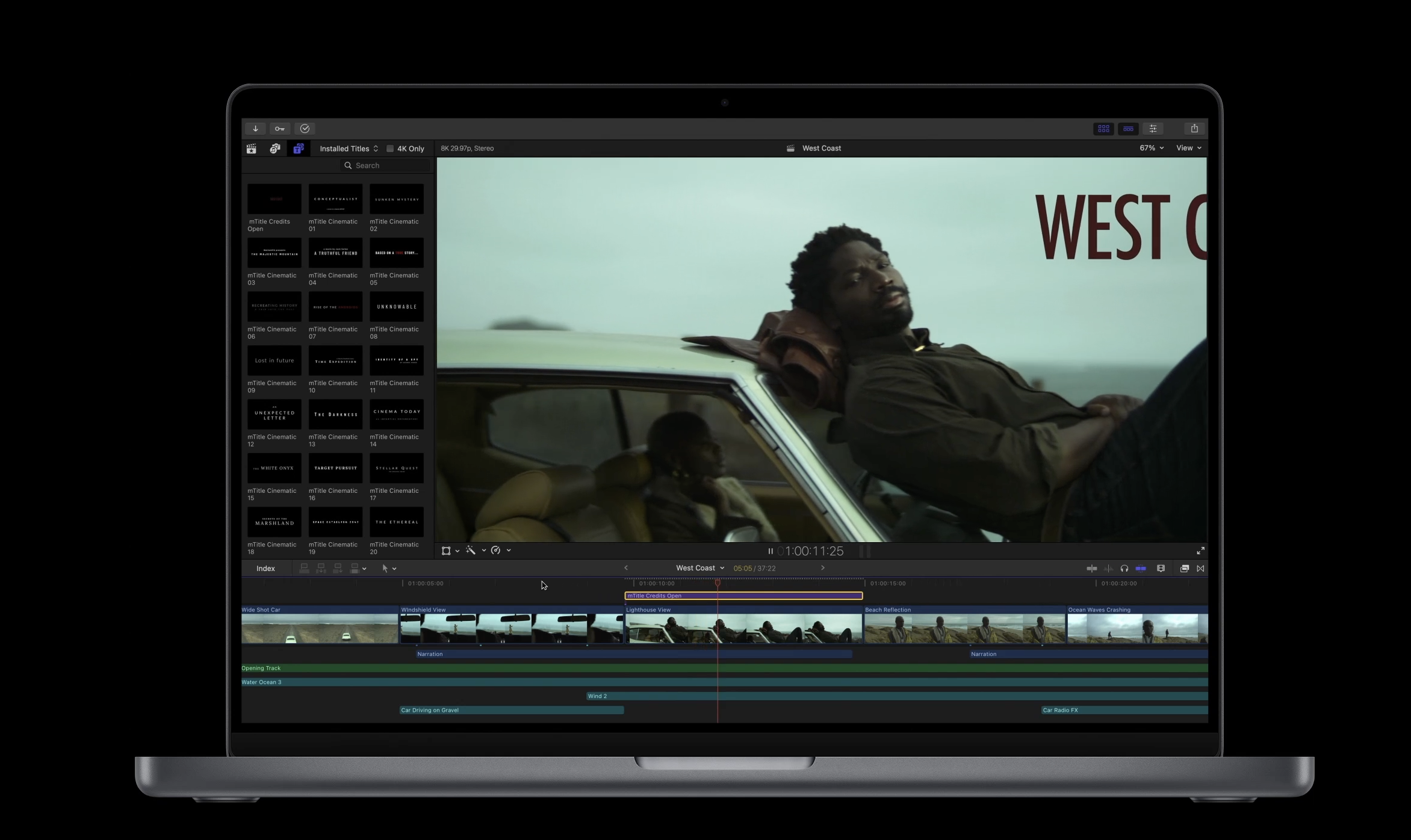
Task: Toggle solo headphones icon in timeline
Action: 1124,569
